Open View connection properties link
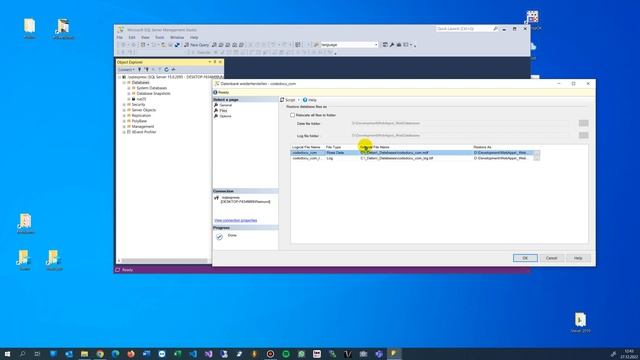Screen dimensions: 640x360 [x=236, y=220]
